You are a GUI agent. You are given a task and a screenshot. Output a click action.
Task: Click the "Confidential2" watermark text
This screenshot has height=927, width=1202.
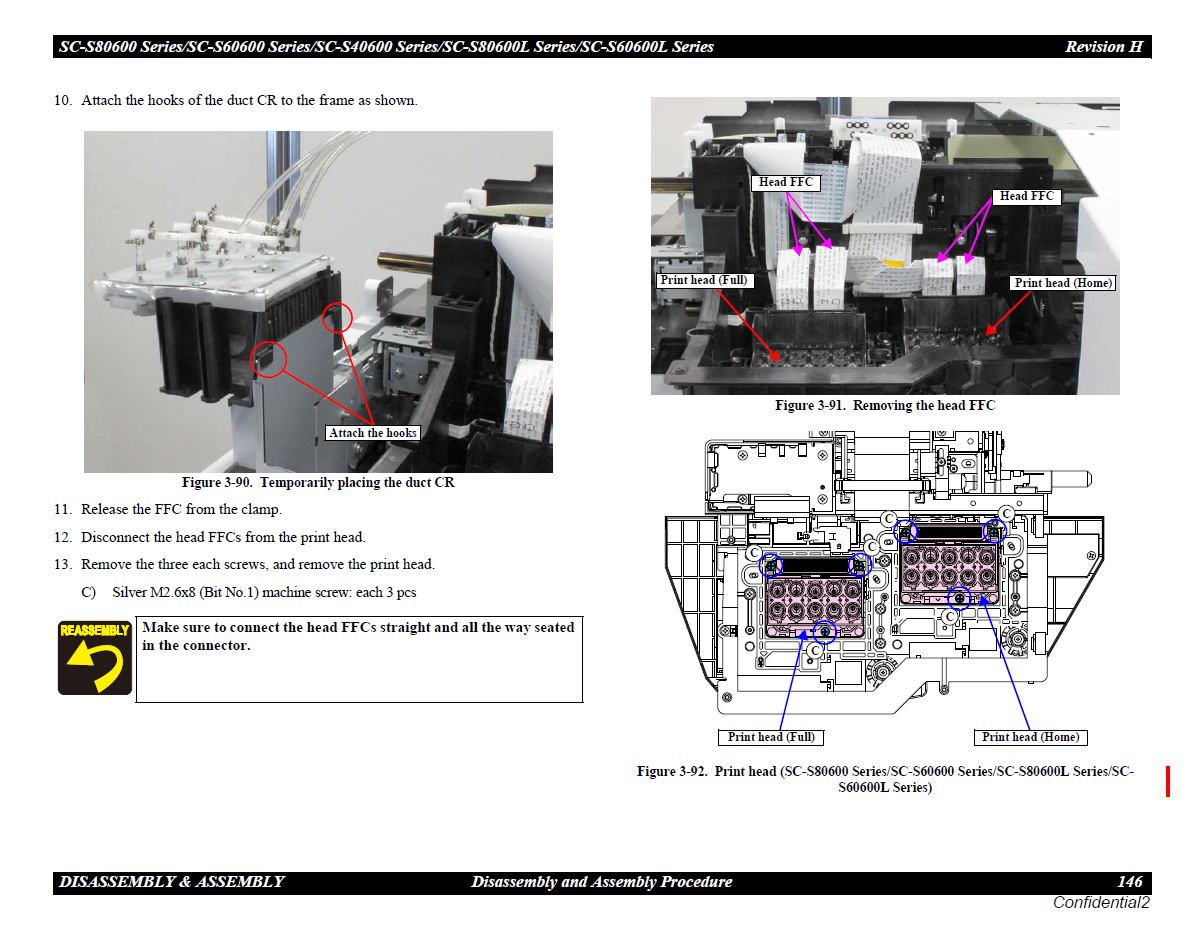click(x=1101, y=903)
